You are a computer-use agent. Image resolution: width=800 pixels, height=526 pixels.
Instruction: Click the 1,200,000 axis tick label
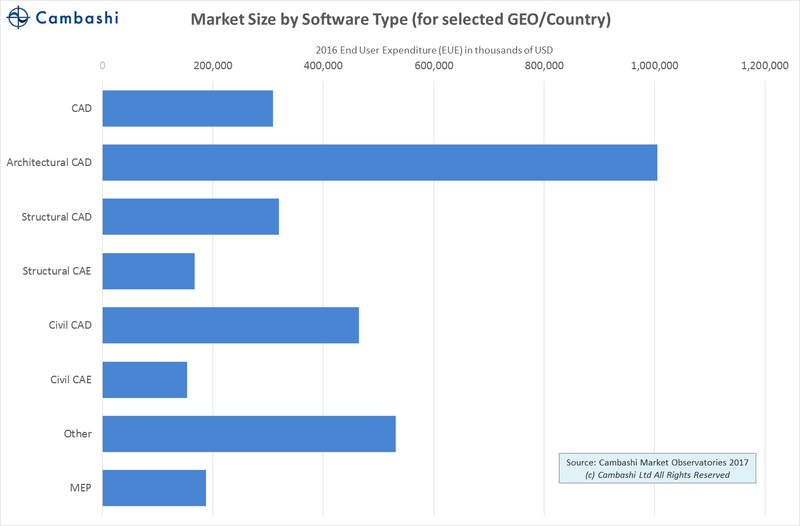[x=765, y=66]
